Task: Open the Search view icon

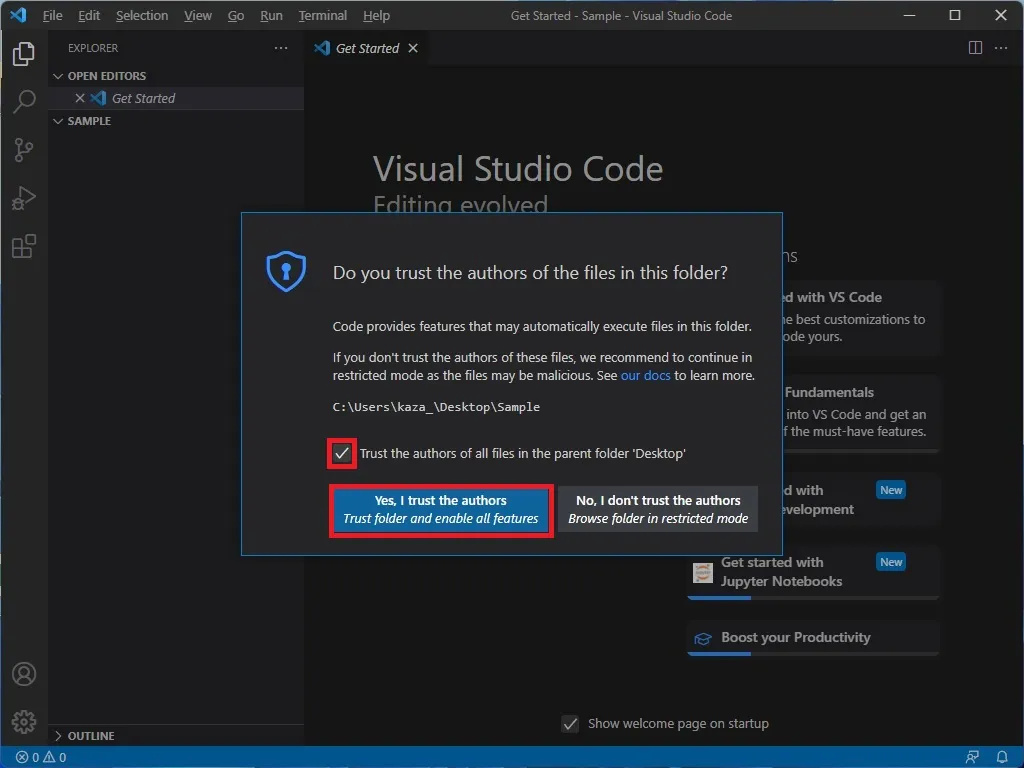Action: 24,102
